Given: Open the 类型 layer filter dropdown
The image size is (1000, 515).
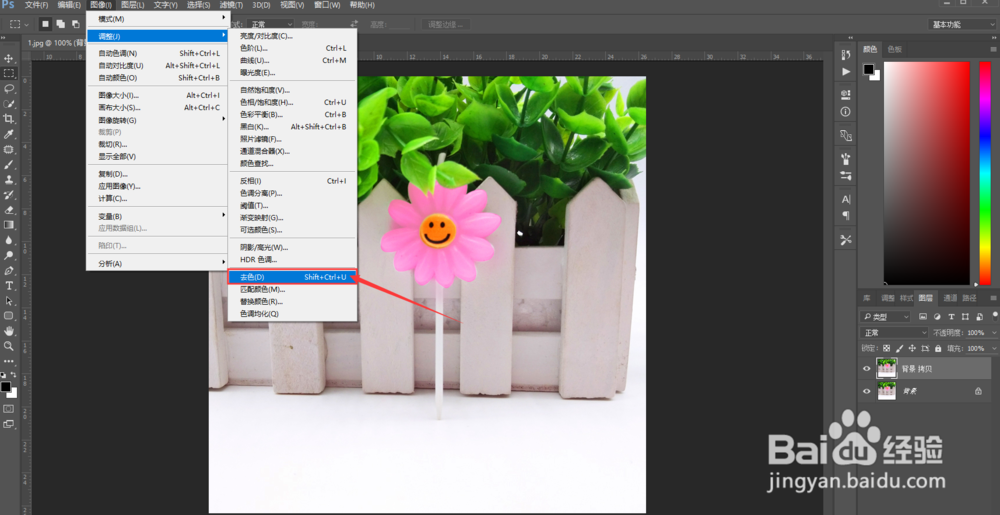Looking at the screenshot, I should (885, 317).
